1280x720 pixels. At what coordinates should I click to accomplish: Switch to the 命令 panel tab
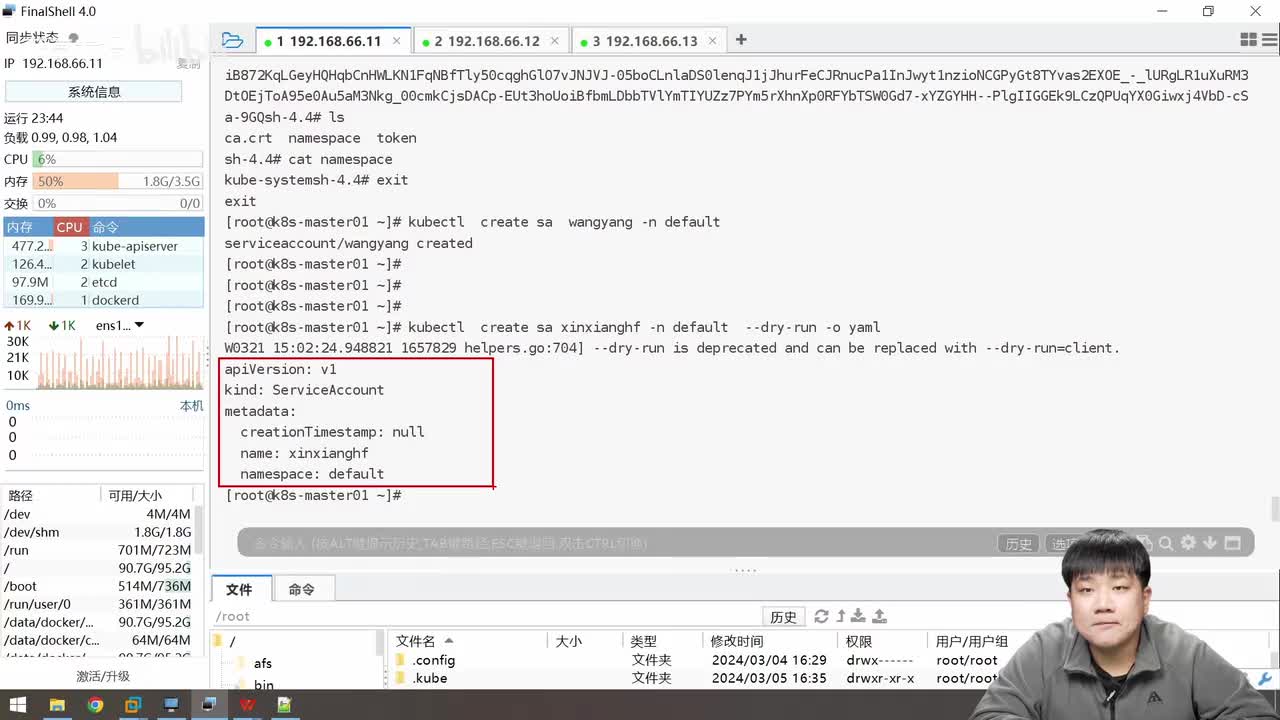pos(301,589)
